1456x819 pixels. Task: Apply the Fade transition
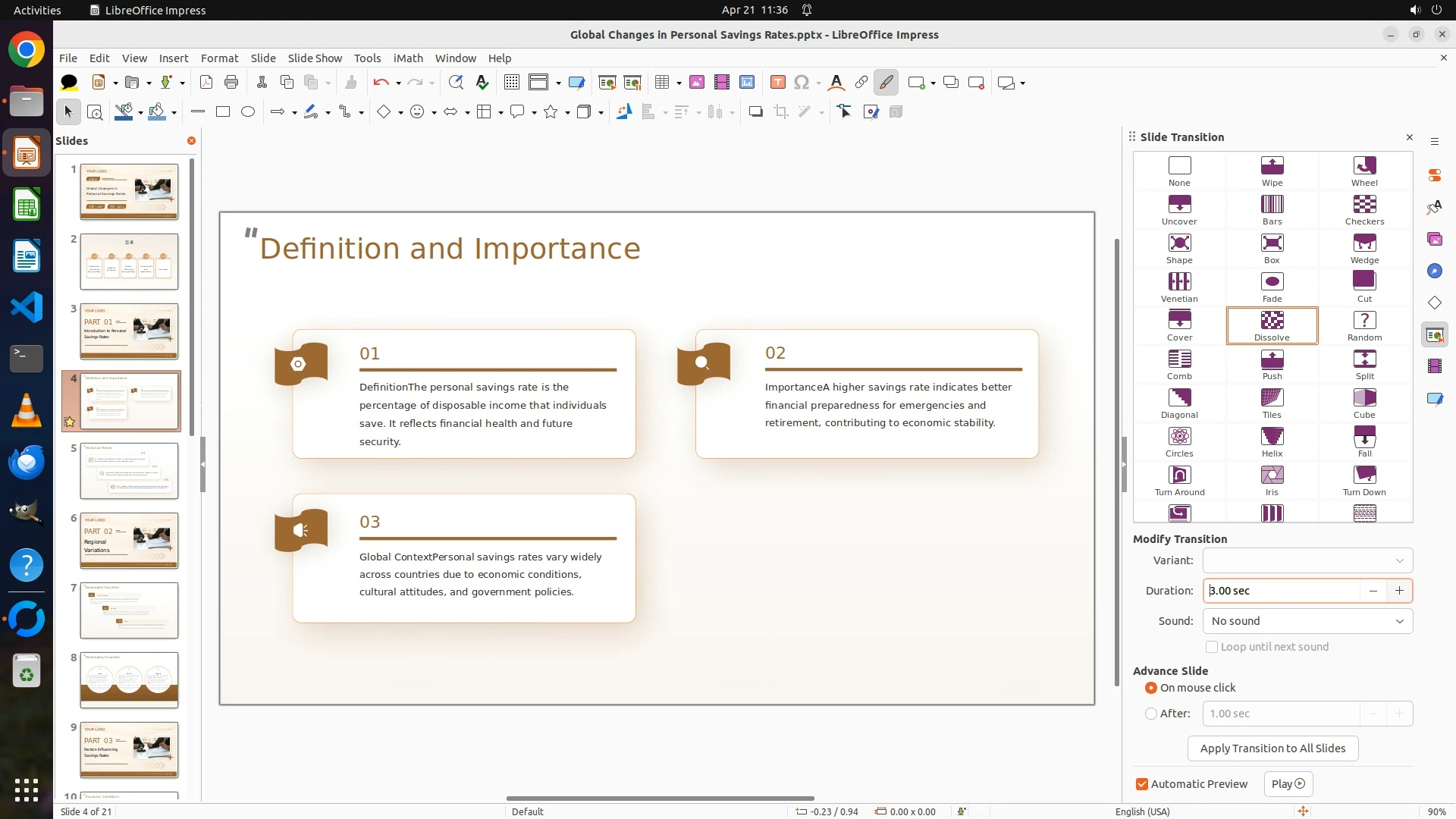tap(1272, 287)
